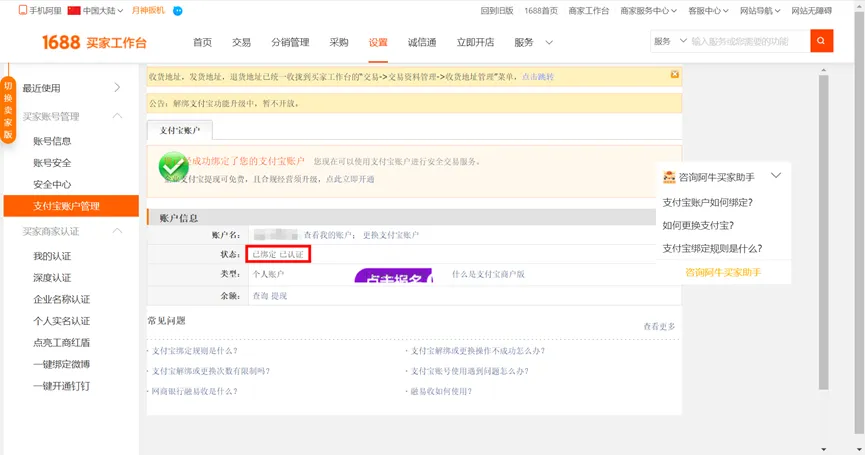Click the 提现 balance link
The image size is (865, 455).
pos(279,296)
